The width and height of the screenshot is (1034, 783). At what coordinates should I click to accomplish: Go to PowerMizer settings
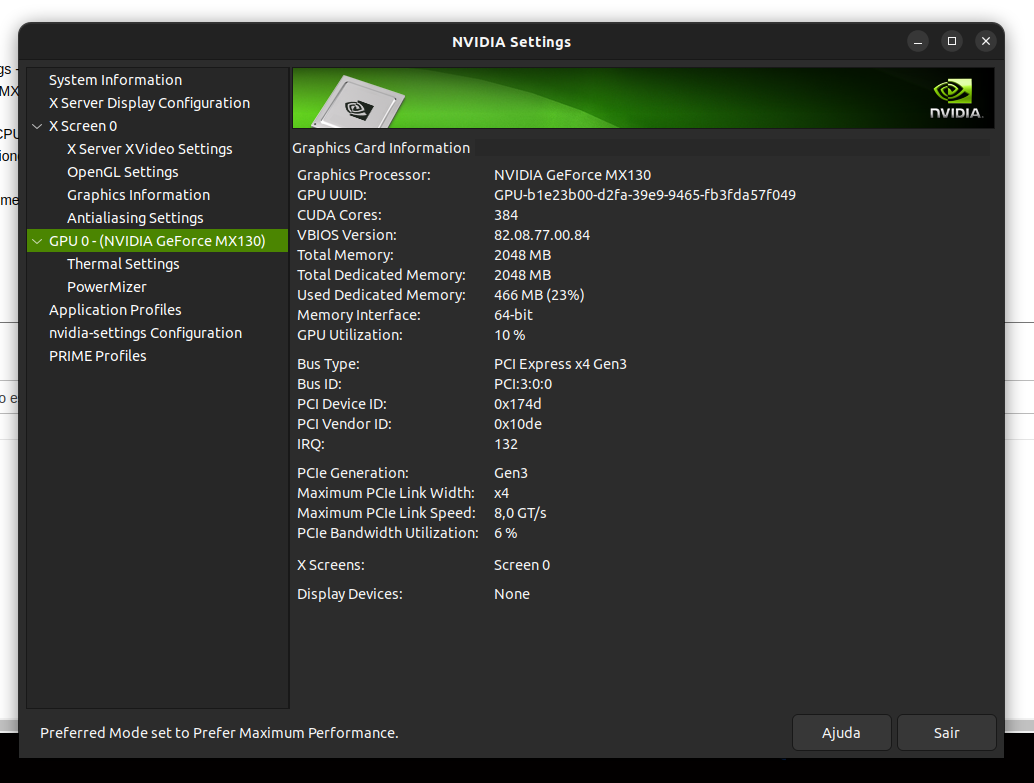click(107, 287)
